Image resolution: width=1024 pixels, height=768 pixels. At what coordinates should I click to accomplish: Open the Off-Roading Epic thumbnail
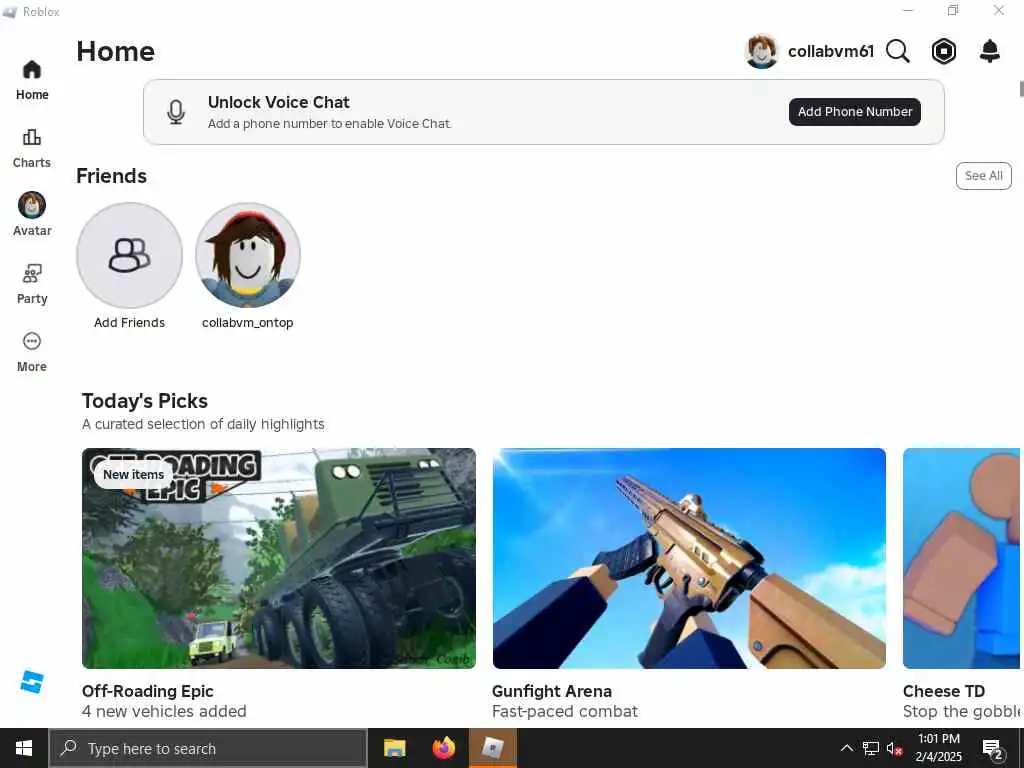pyautogui.click(x=279, y=558)
